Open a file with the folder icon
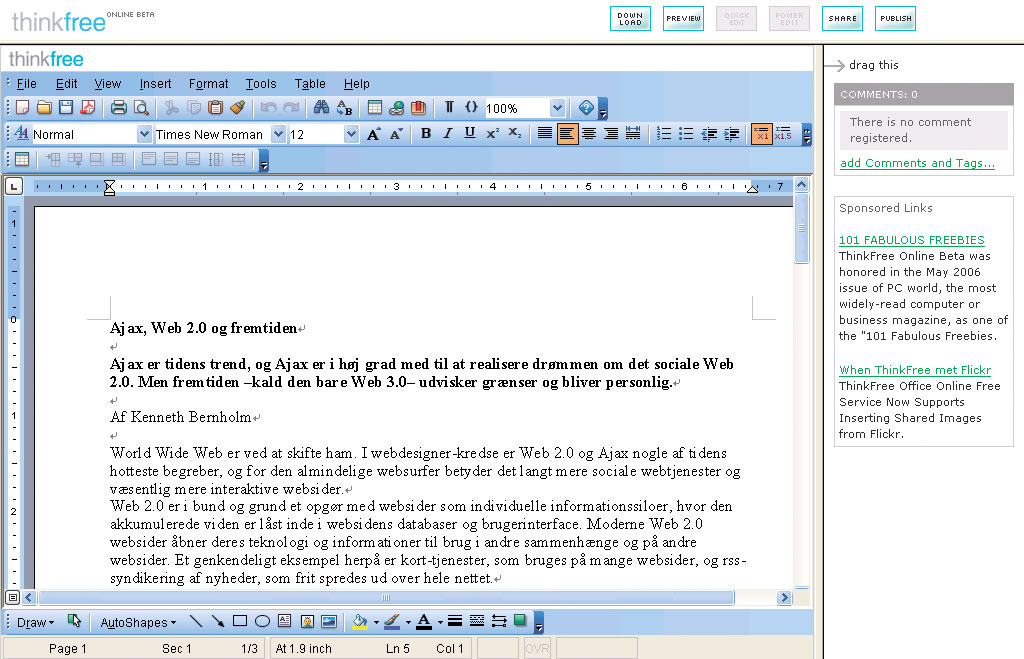 pyautogui.click(x=44, y=108)
